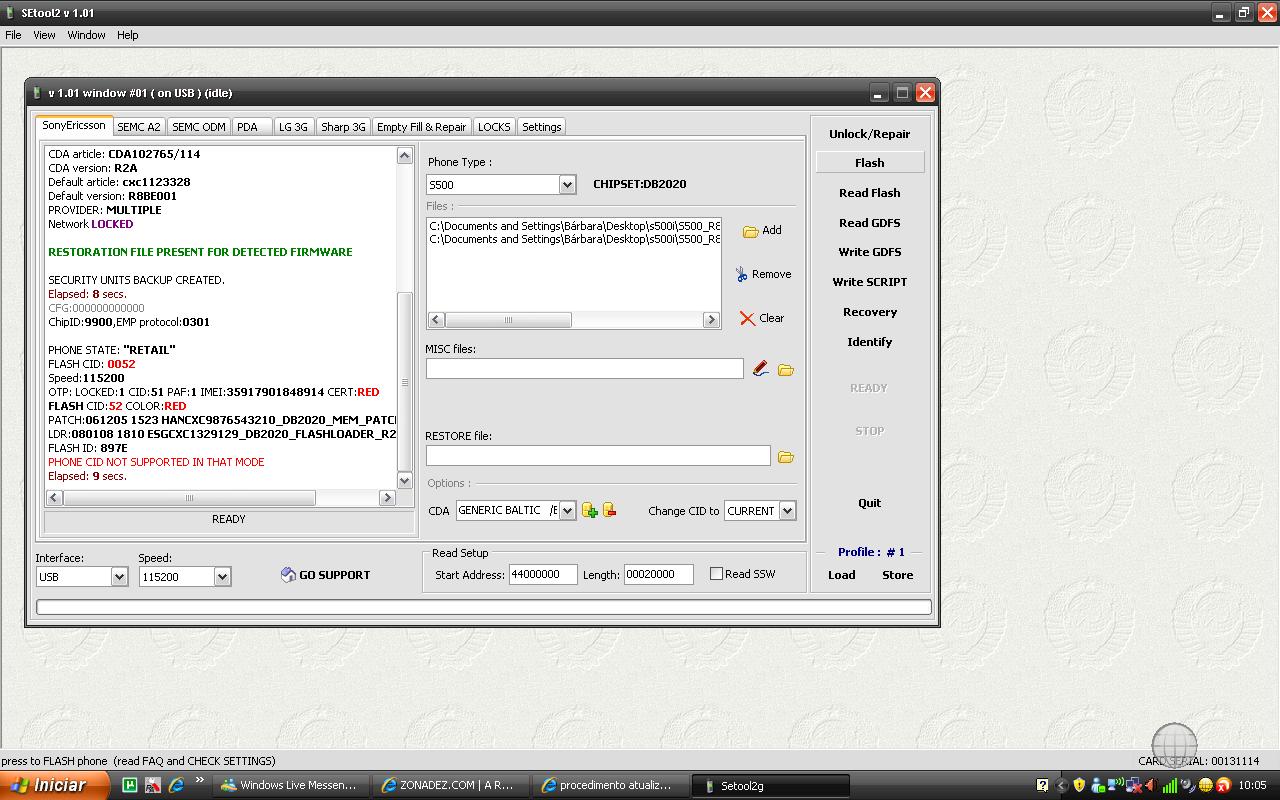Click the yellow security shield tray icon
Viewport: 1280px width, 800px height.
pyautogui.click(x=1079, y=785)
